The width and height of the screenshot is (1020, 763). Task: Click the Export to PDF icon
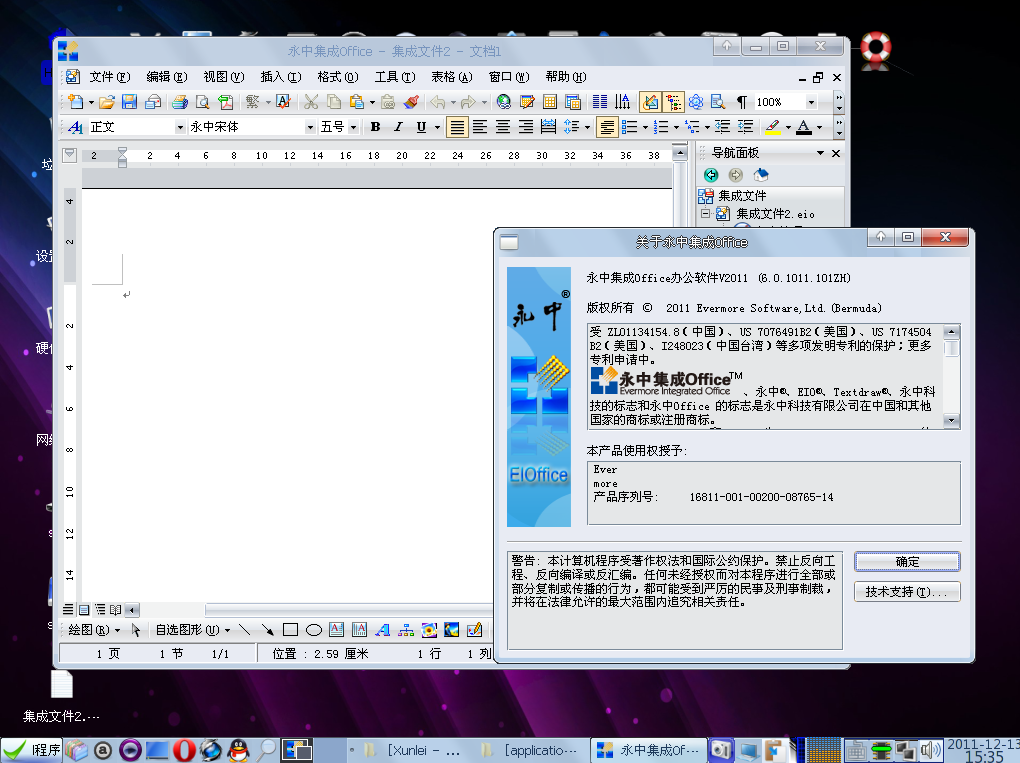226,102
